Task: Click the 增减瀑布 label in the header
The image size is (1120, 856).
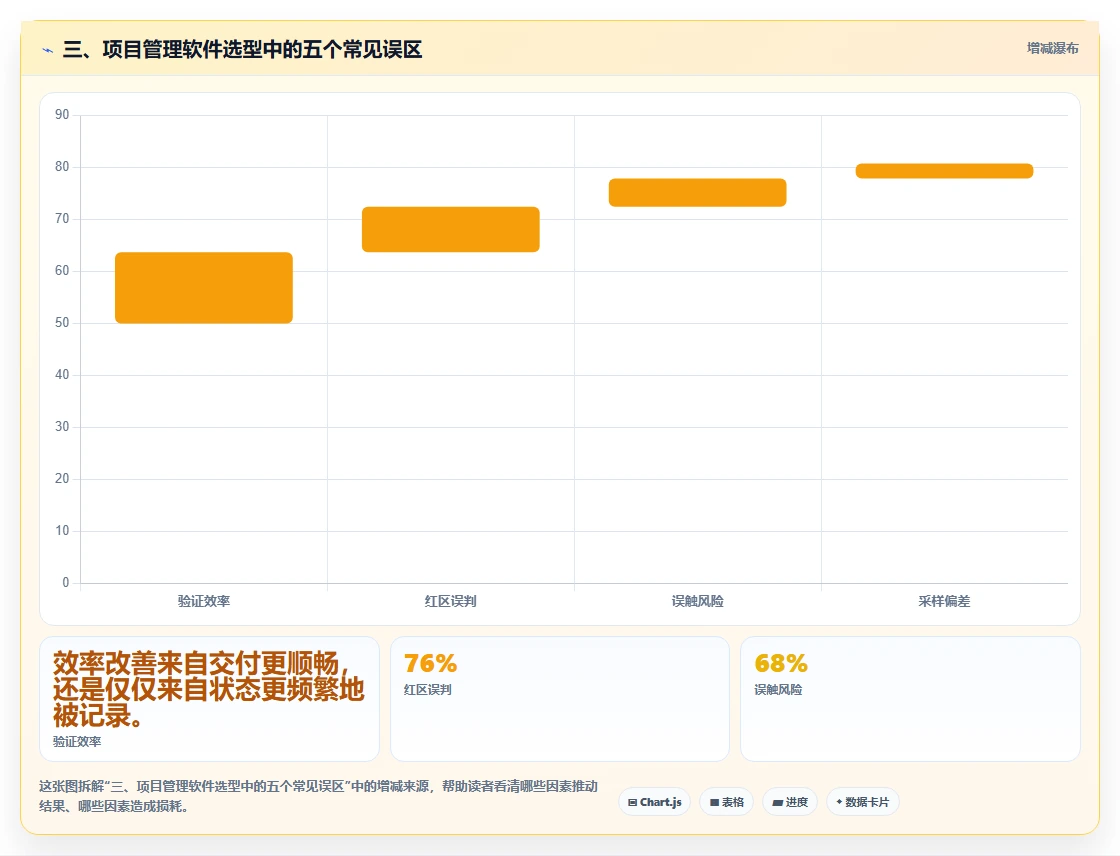Action: tap(1052, 49)
